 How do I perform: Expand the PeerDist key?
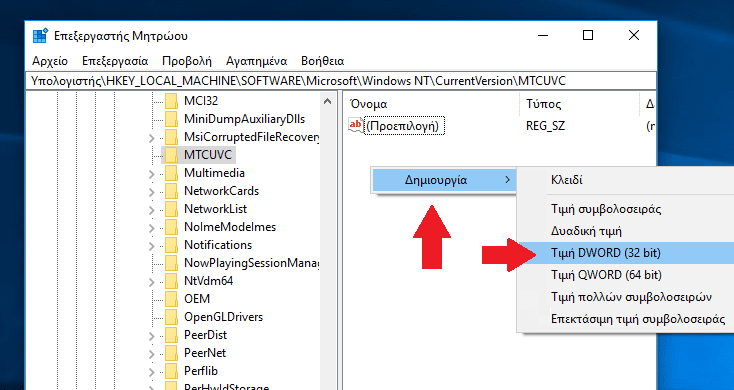pos(151,336)
